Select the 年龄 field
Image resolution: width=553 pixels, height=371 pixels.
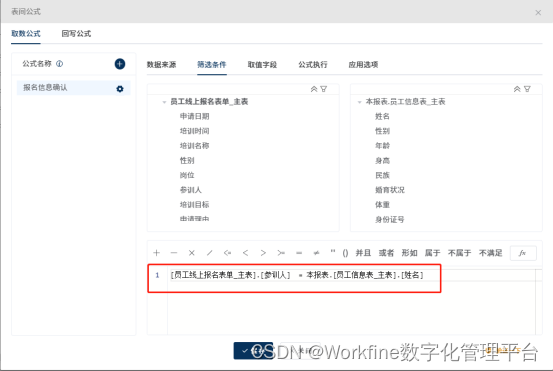click(x=382, y=146)
